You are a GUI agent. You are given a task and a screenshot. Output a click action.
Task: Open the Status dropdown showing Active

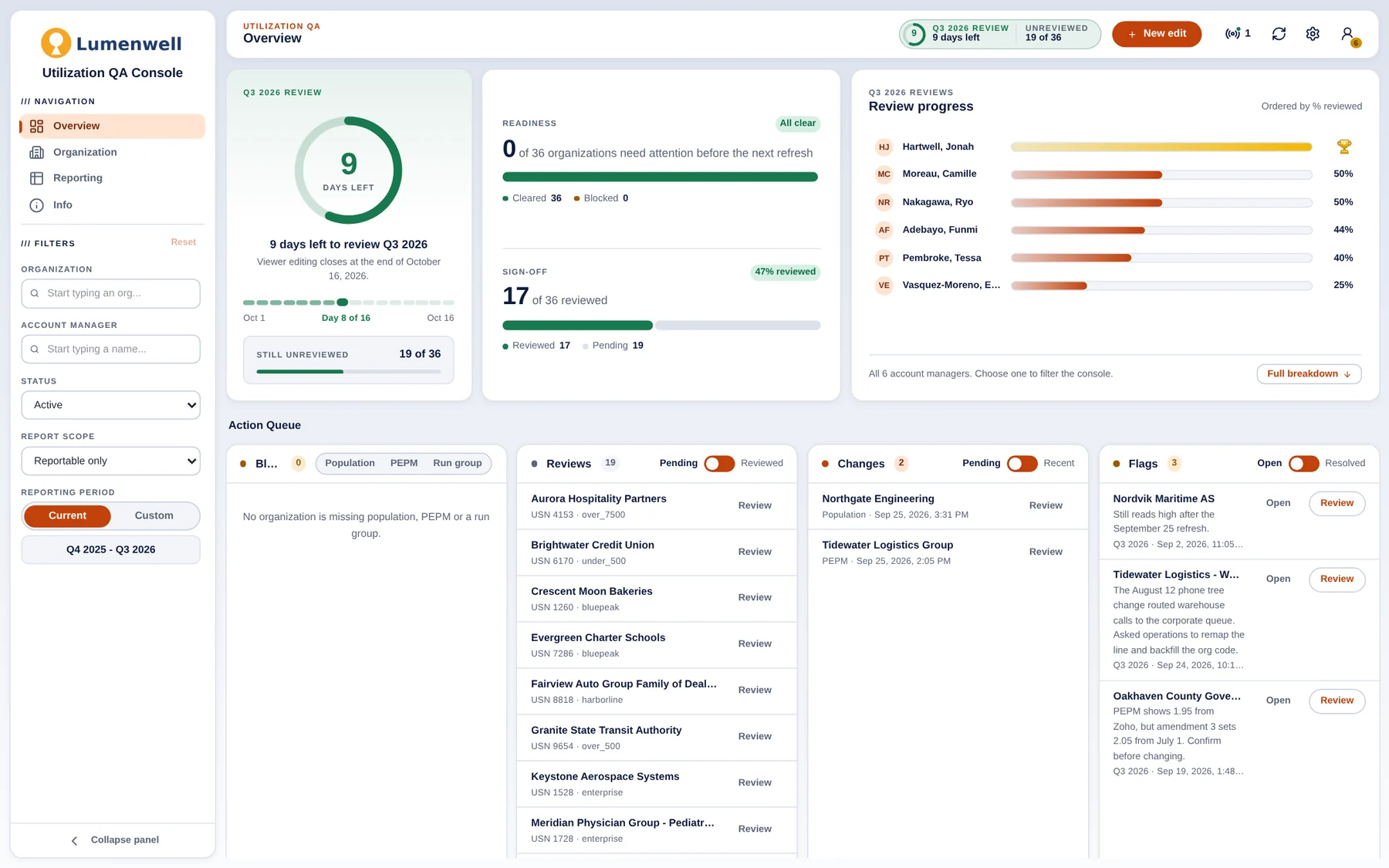coord(110,405)
